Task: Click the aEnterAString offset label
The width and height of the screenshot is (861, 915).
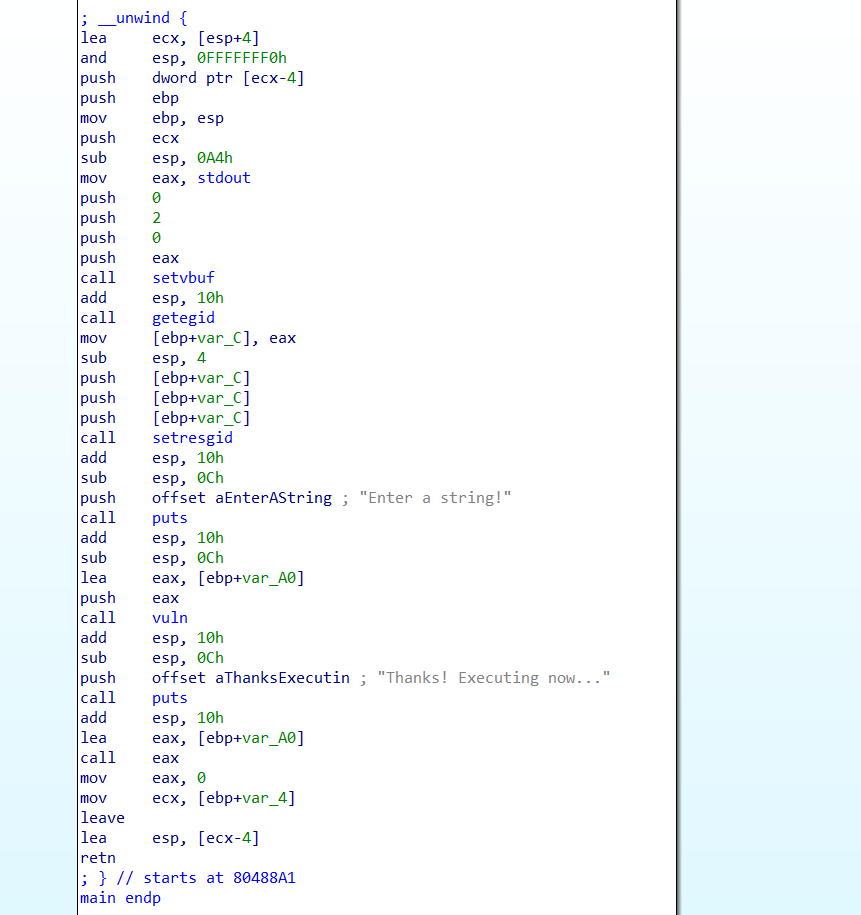Action: [x=273, y=498]
